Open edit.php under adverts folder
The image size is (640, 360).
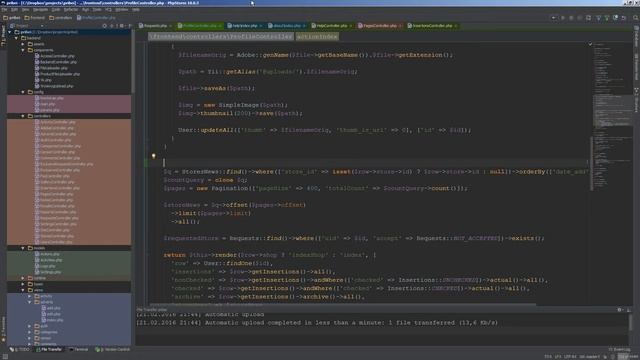coord(51,314)
